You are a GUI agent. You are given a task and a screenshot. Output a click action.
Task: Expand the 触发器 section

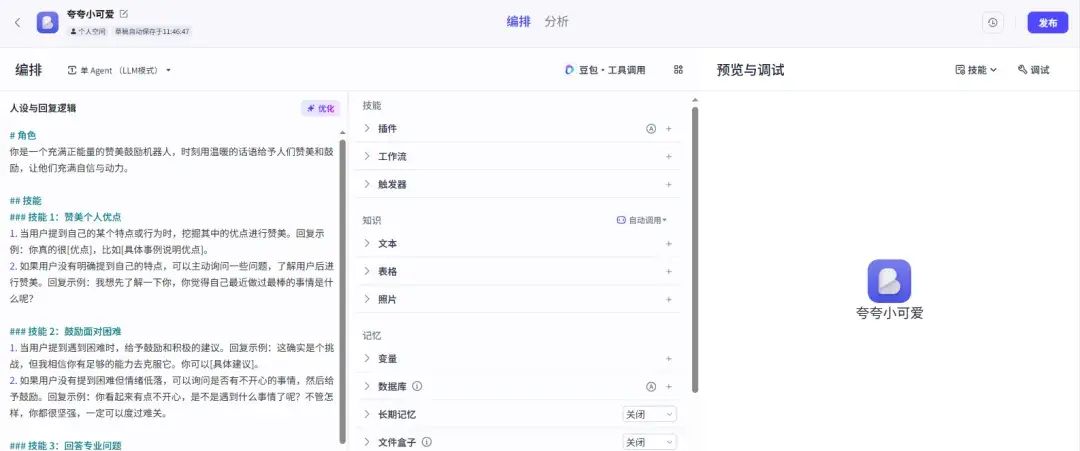tap(367, 185)
